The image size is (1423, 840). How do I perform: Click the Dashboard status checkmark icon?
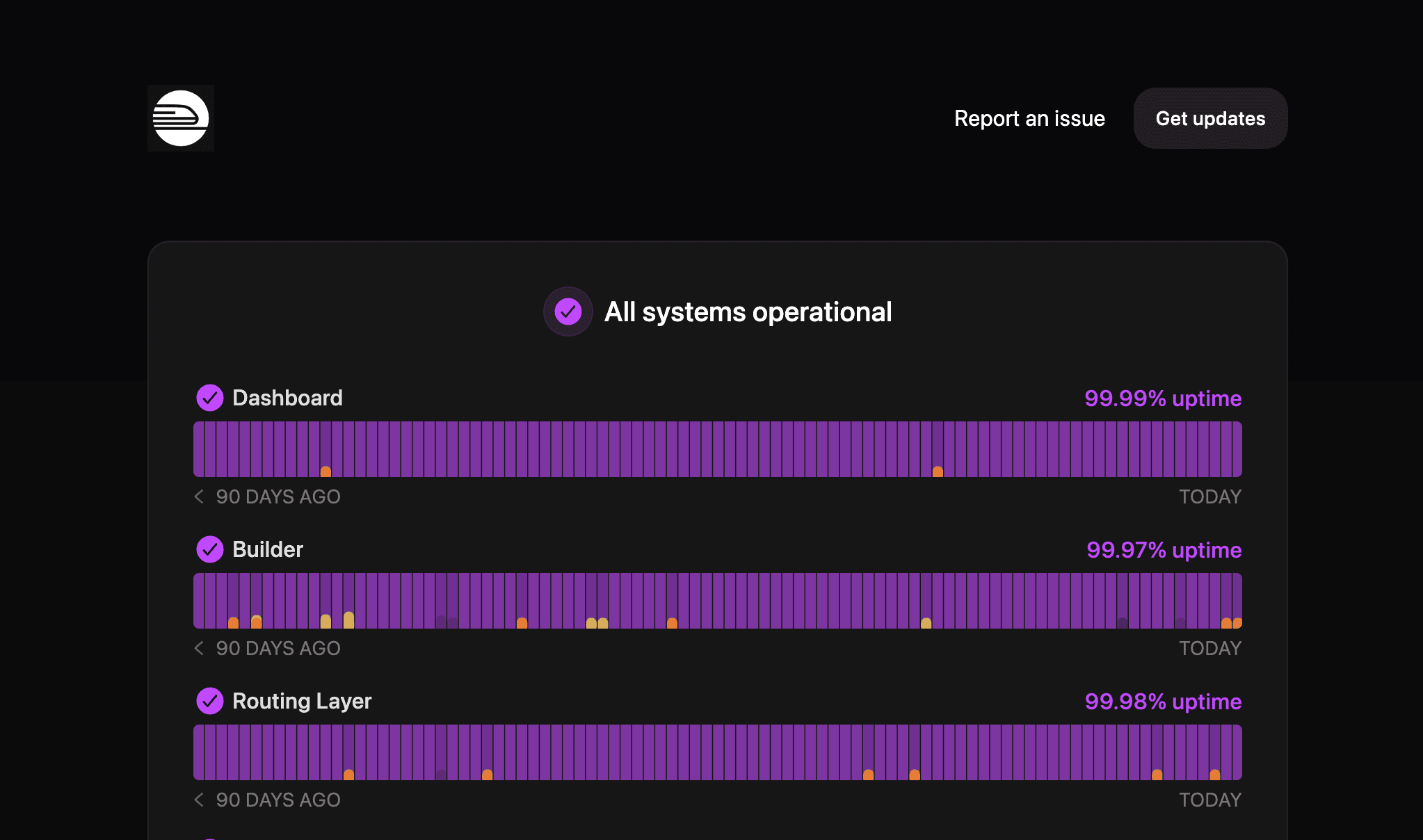pyautogui.click(x=210, y=398)
